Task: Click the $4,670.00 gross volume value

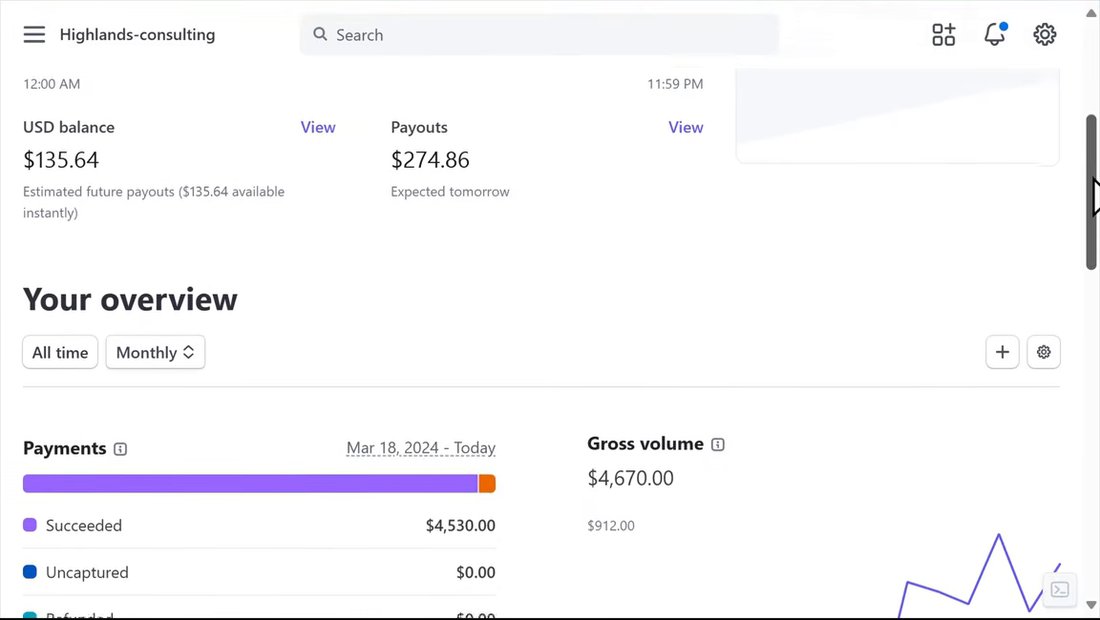Action: pos(631,478)
